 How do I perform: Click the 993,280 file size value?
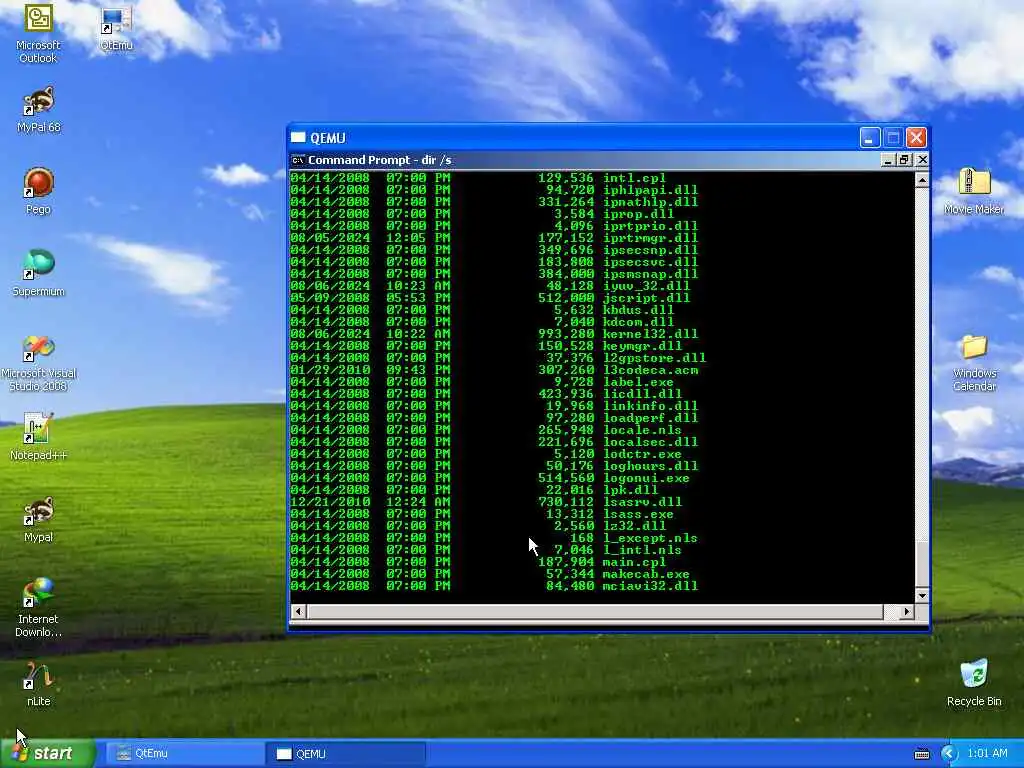coord(566,334)
